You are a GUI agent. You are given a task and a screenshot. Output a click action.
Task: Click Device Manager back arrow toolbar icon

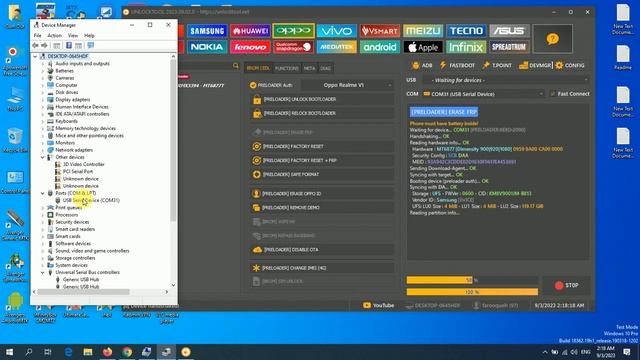pos(36,45)
